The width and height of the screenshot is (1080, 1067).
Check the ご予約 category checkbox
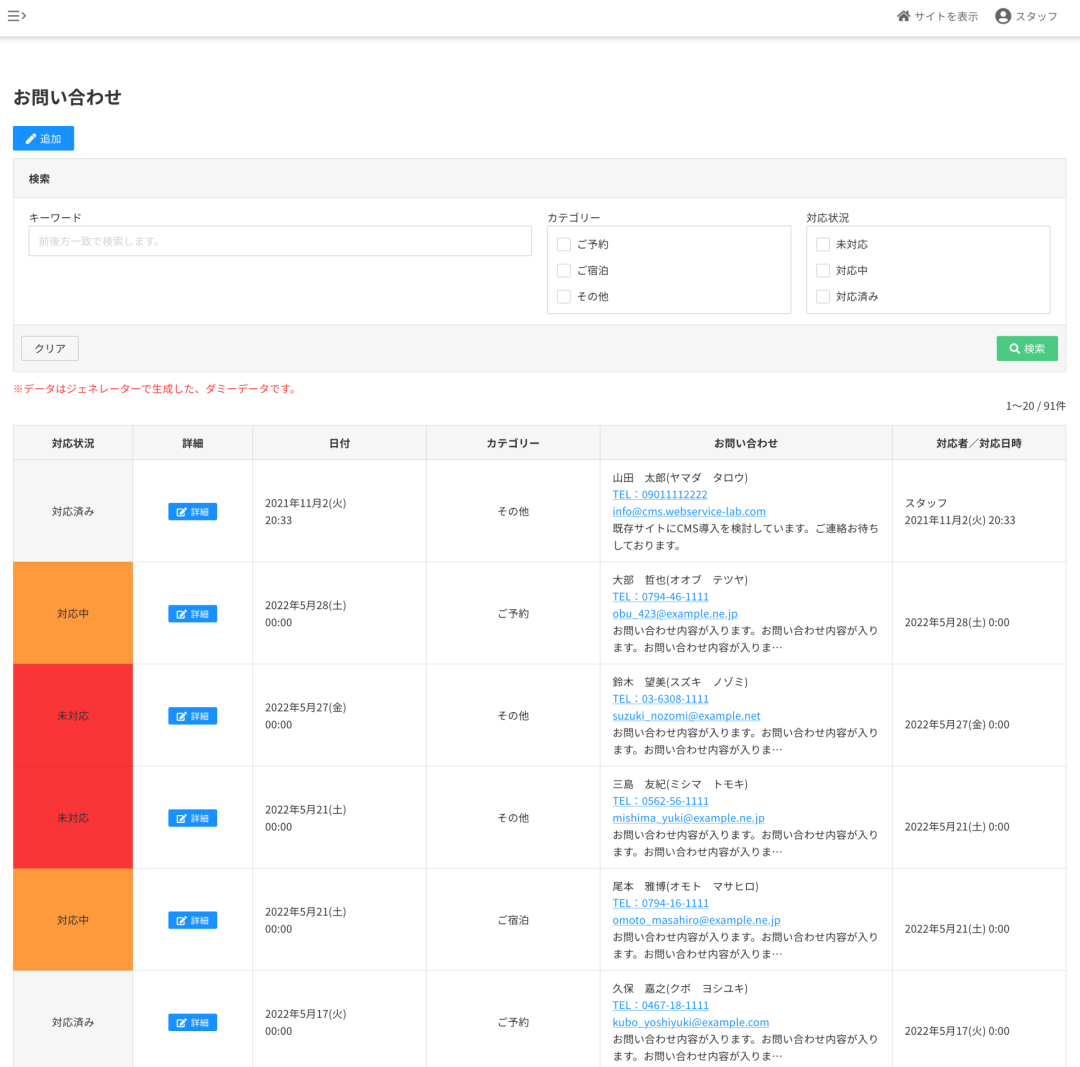click(564, 244)
